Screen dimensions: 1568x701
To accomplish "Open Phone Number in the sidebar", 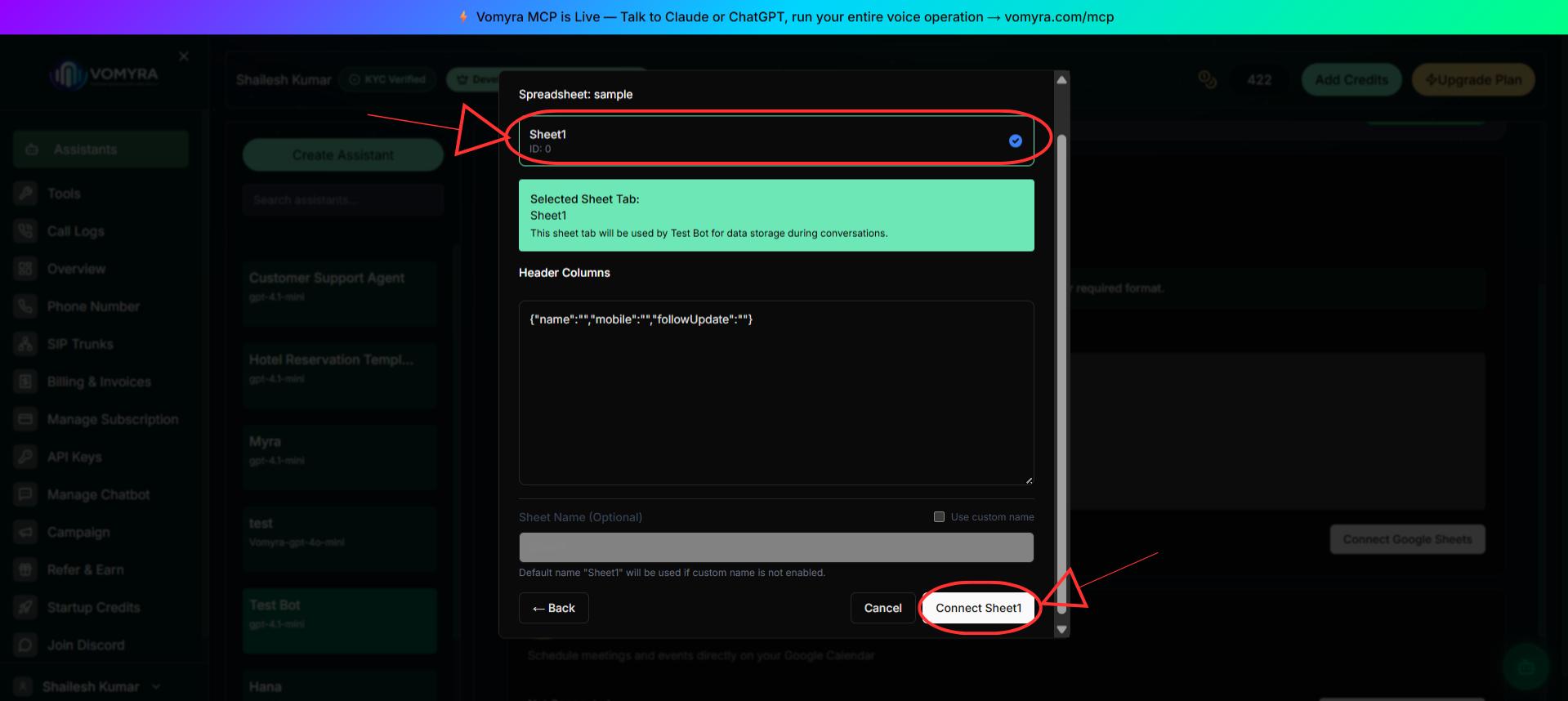I will point(101,306).
